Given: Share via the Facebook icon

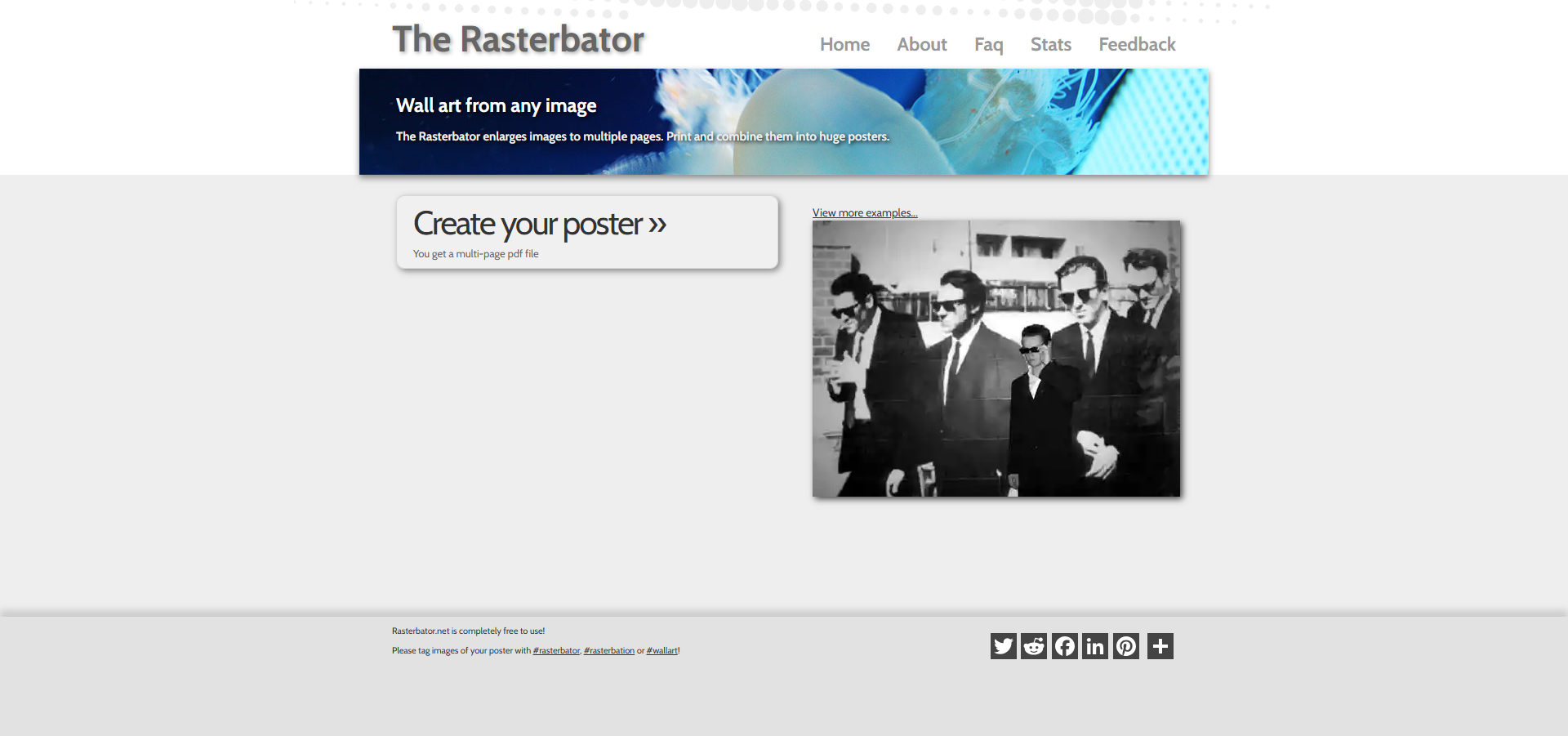Looking at the screenshot, I should click(x=1064, y=646).
